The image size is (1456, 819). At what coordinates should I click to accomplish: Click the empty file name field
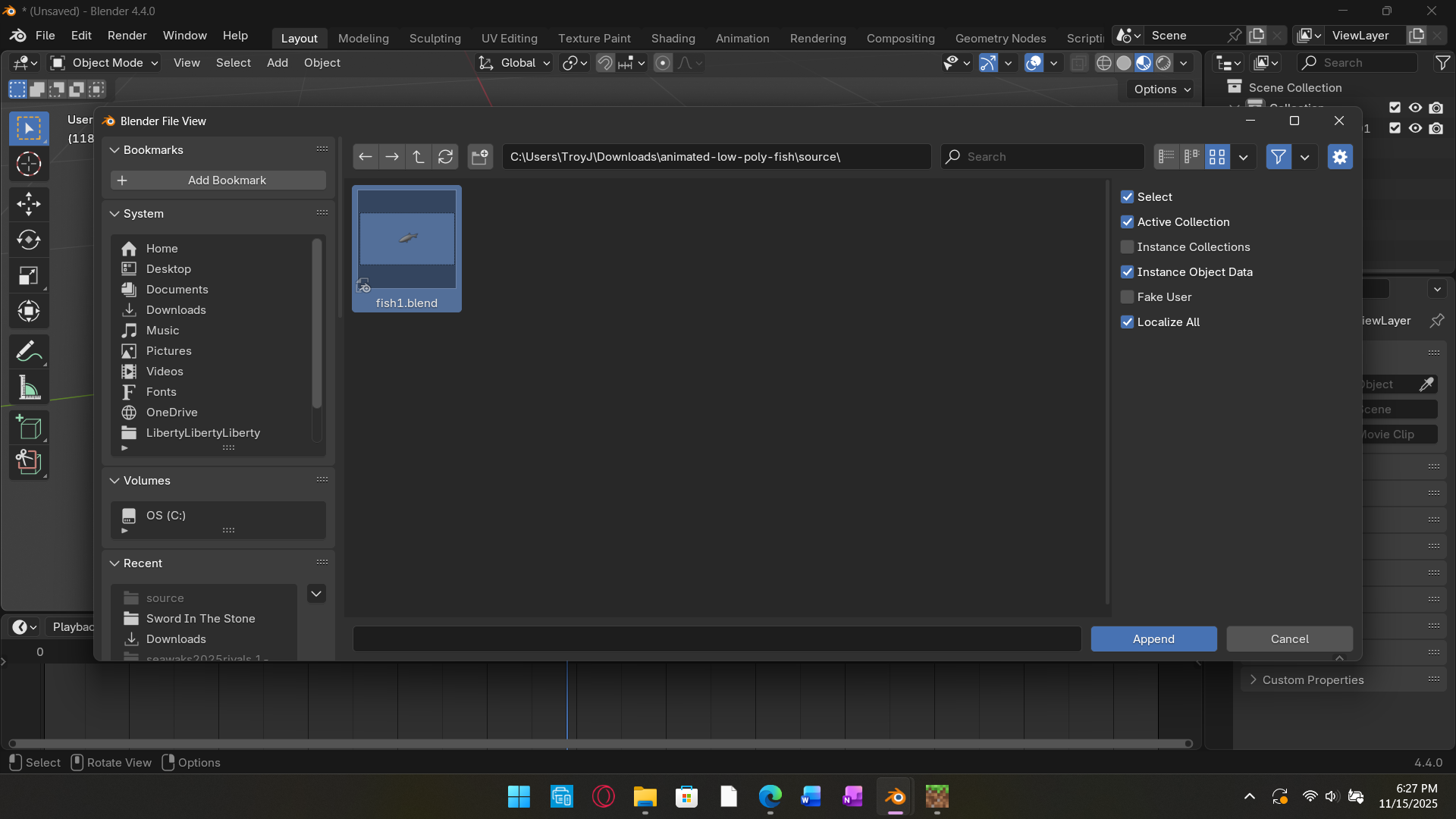(717, 639)
